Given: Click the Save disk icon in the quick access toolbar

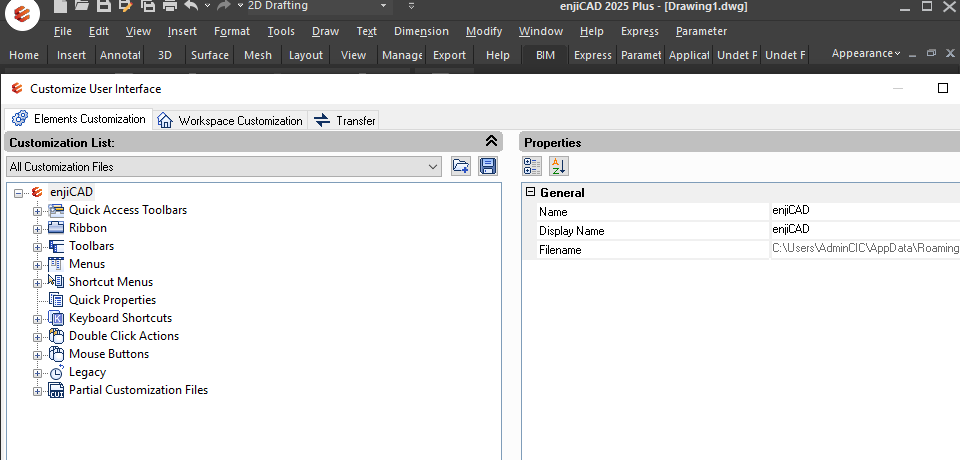Looking at the screenshot, I should pos(103,6).
